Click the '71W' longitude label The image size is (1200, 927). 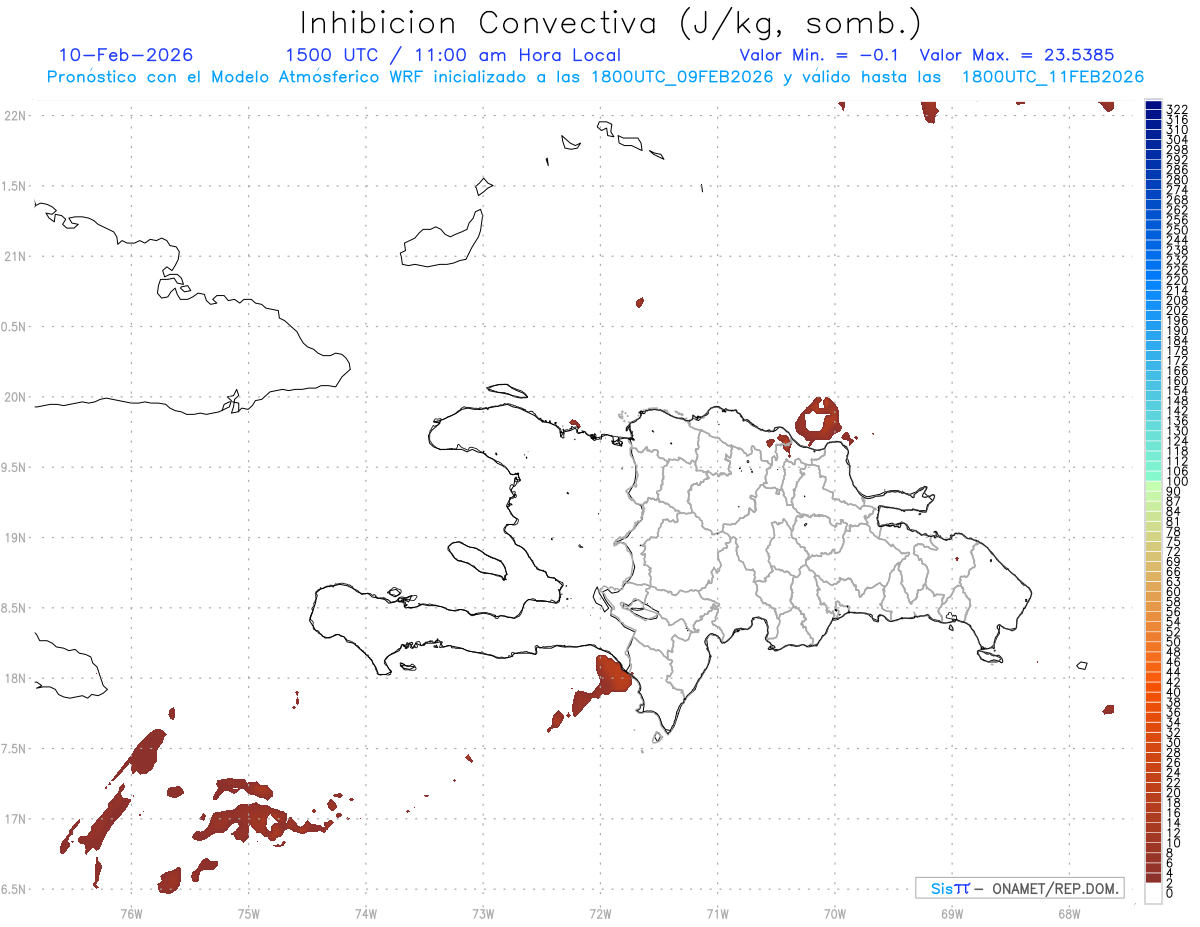[x=717, y=912]
